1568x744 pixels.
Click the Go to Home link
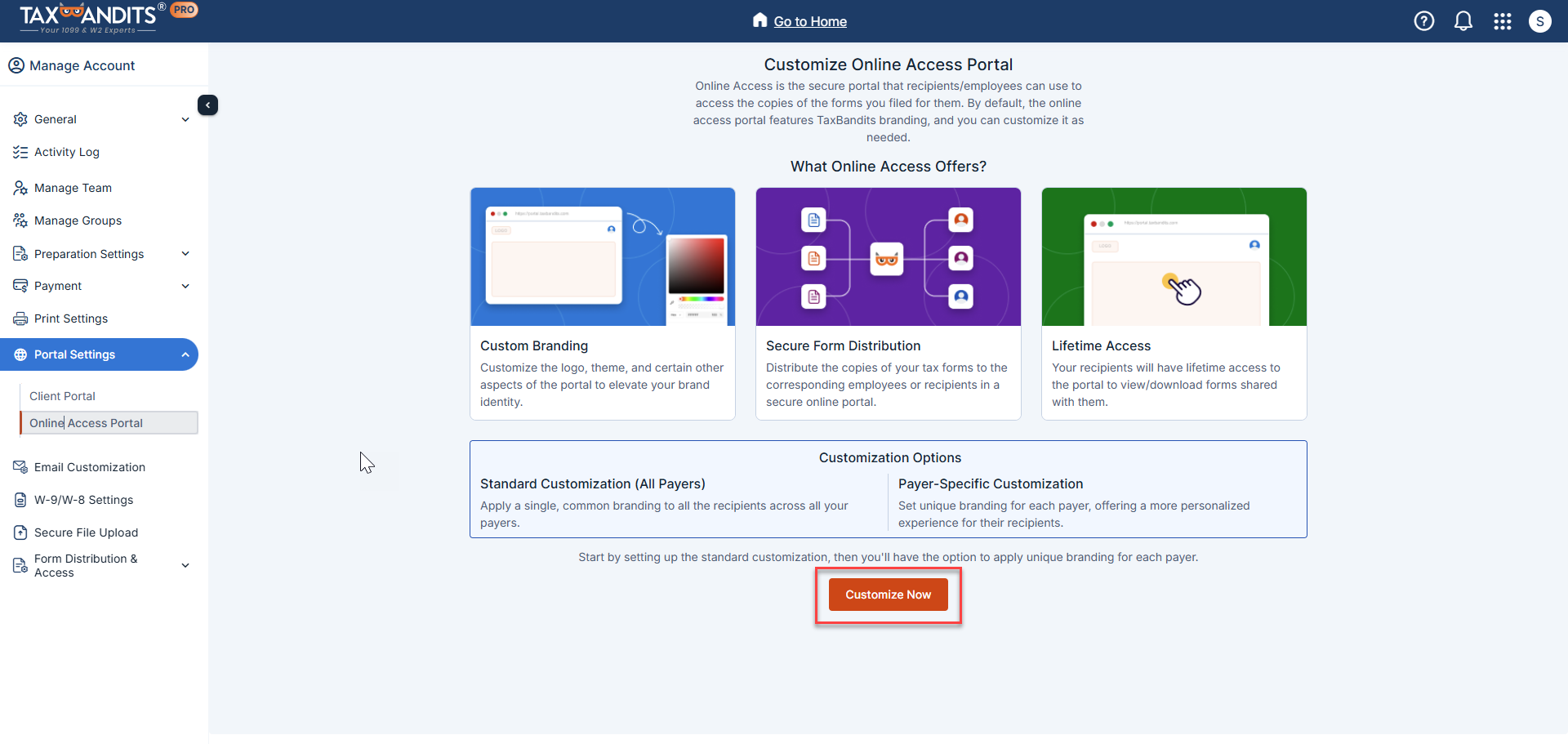pos(810,21)
